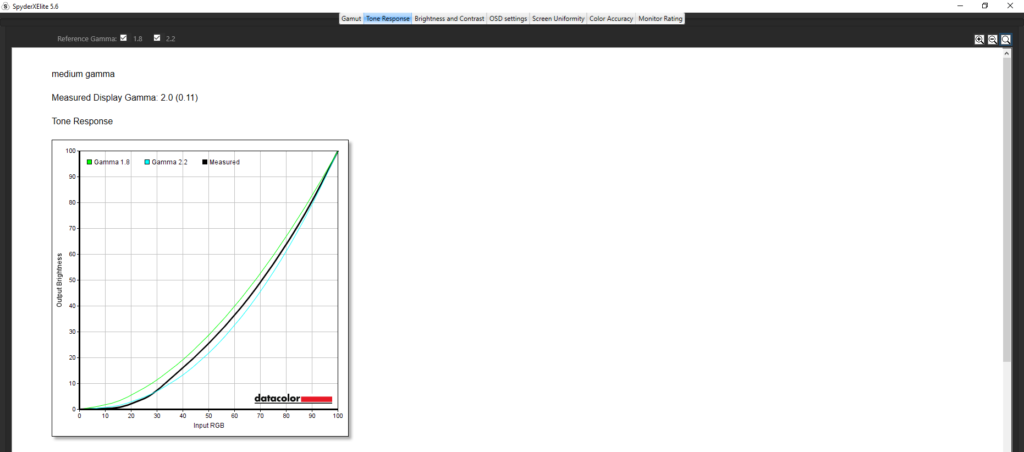Switch to Brightness and Contrast tab
This screenshot has height=452, width=1024.
[448, 19]
